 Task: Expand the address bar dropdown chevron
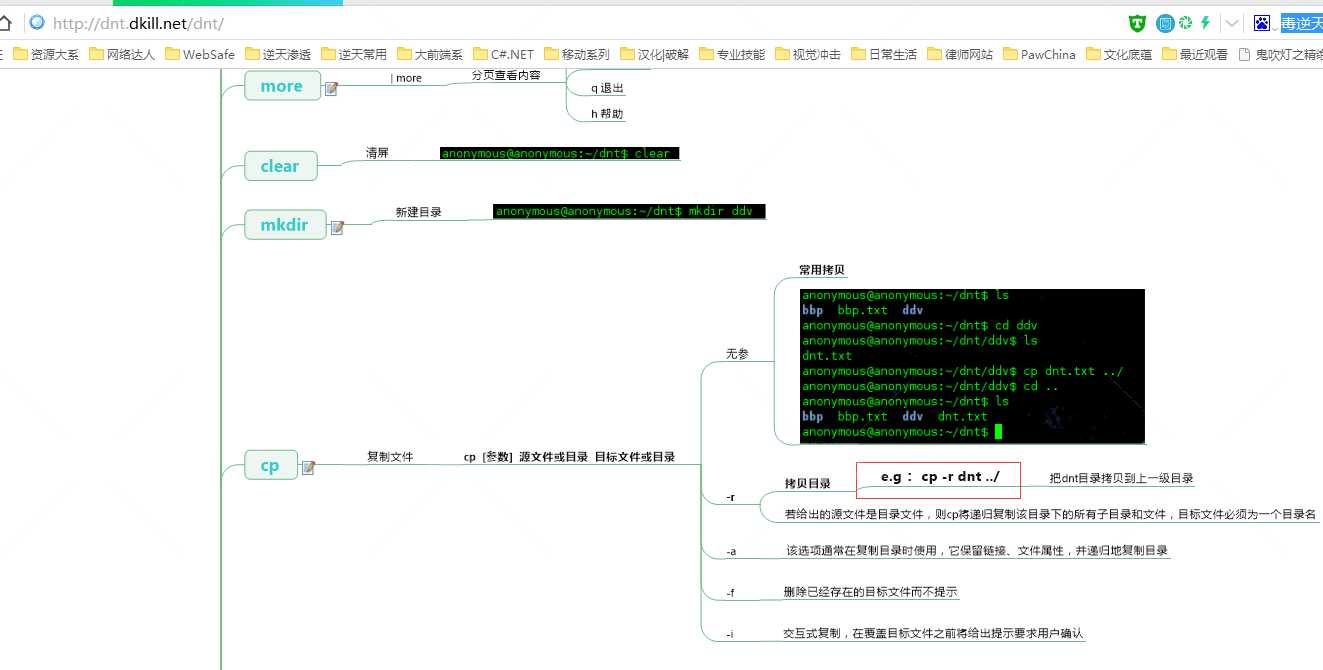pos(1232,23)
